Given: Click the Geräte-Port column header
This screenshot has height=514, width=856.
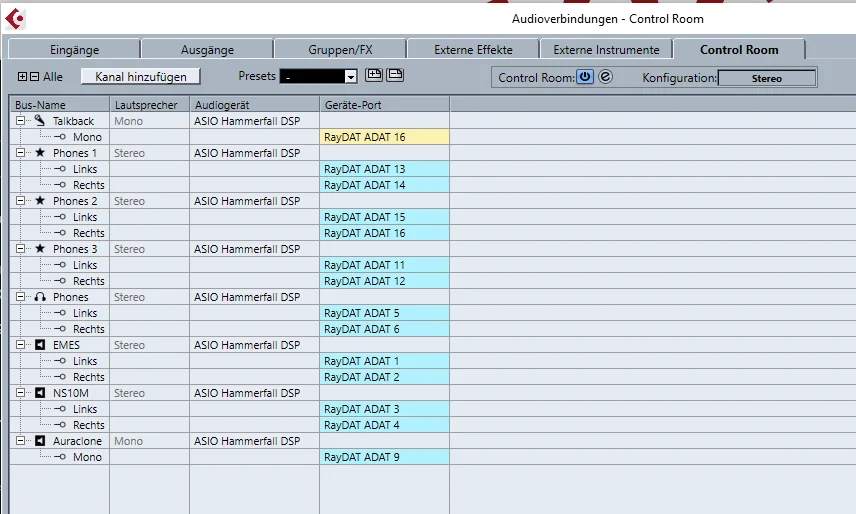Looking at the screenshot, I should point(384,105).
